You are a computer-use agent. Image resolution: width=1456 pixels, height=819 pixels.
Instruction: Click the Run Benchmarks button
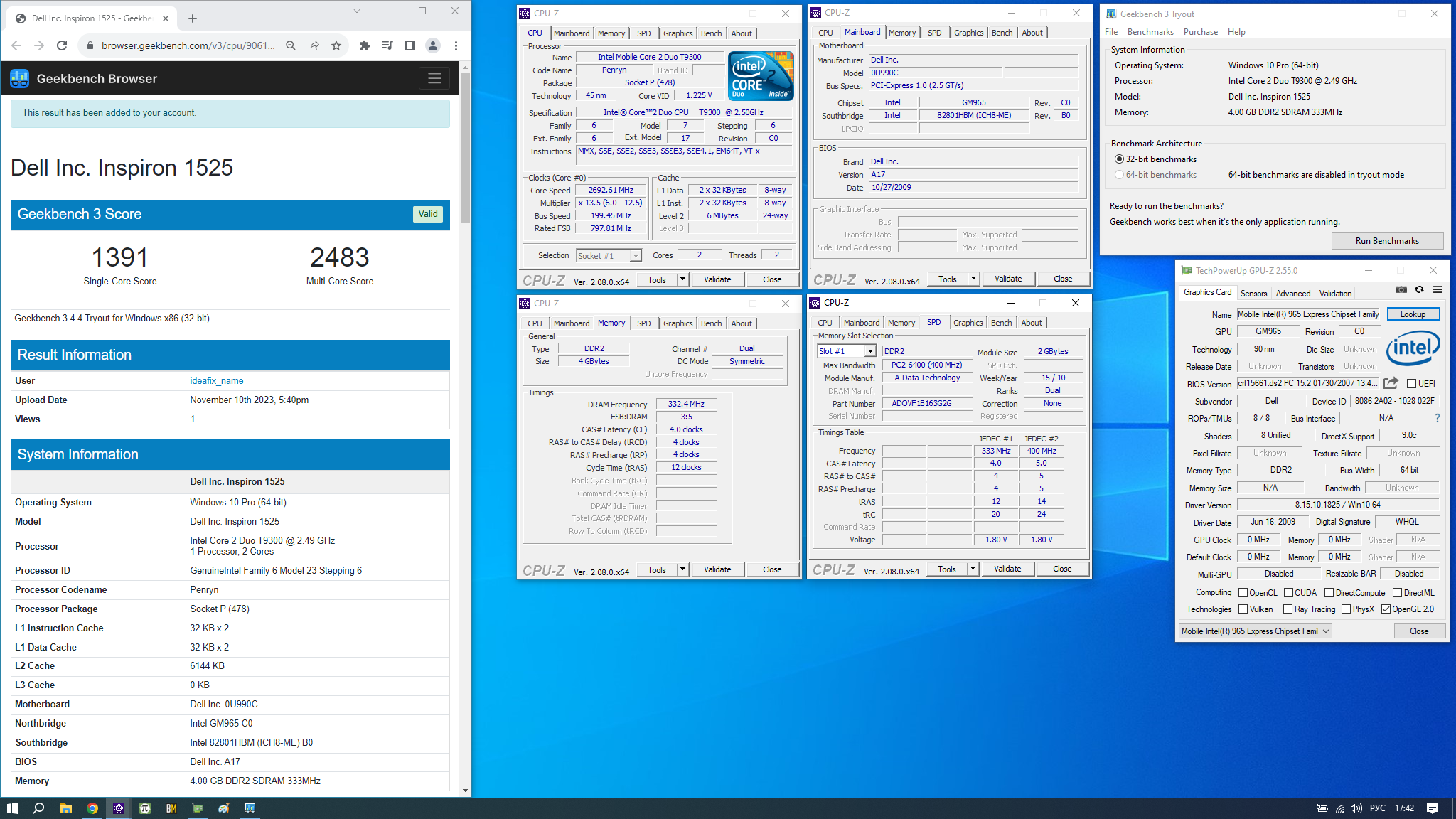coord(1387,241)
